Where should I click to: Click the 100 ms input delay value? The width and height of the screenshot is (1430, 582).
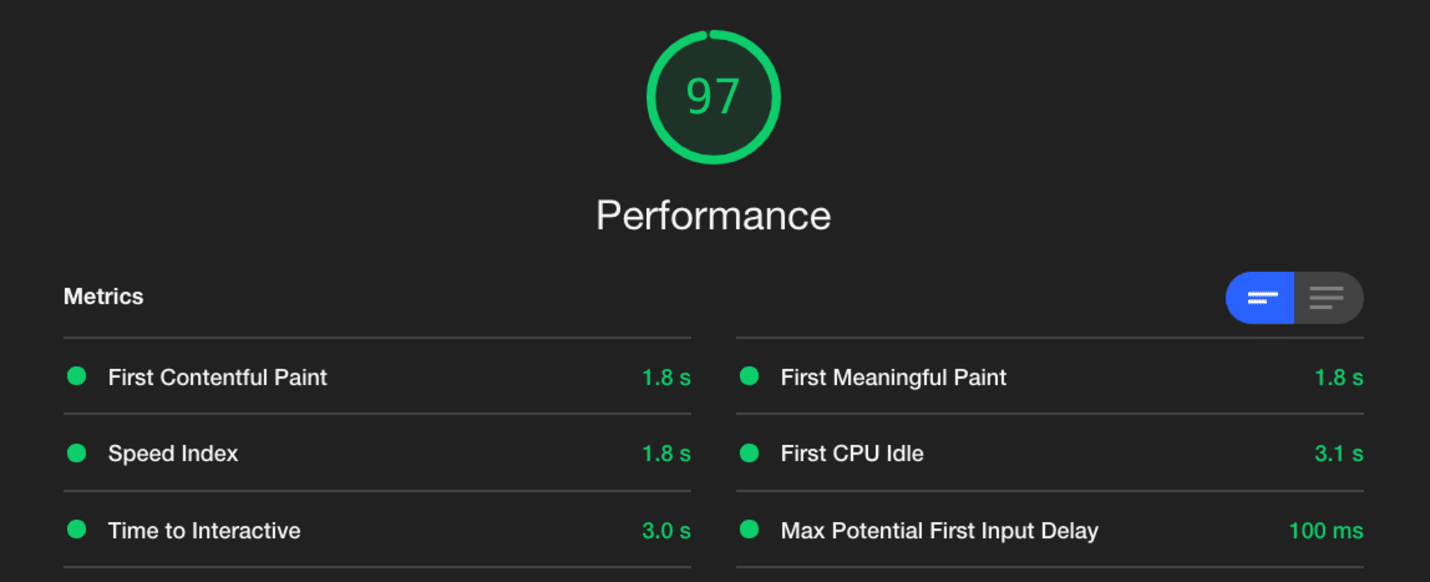(1326, 531)
